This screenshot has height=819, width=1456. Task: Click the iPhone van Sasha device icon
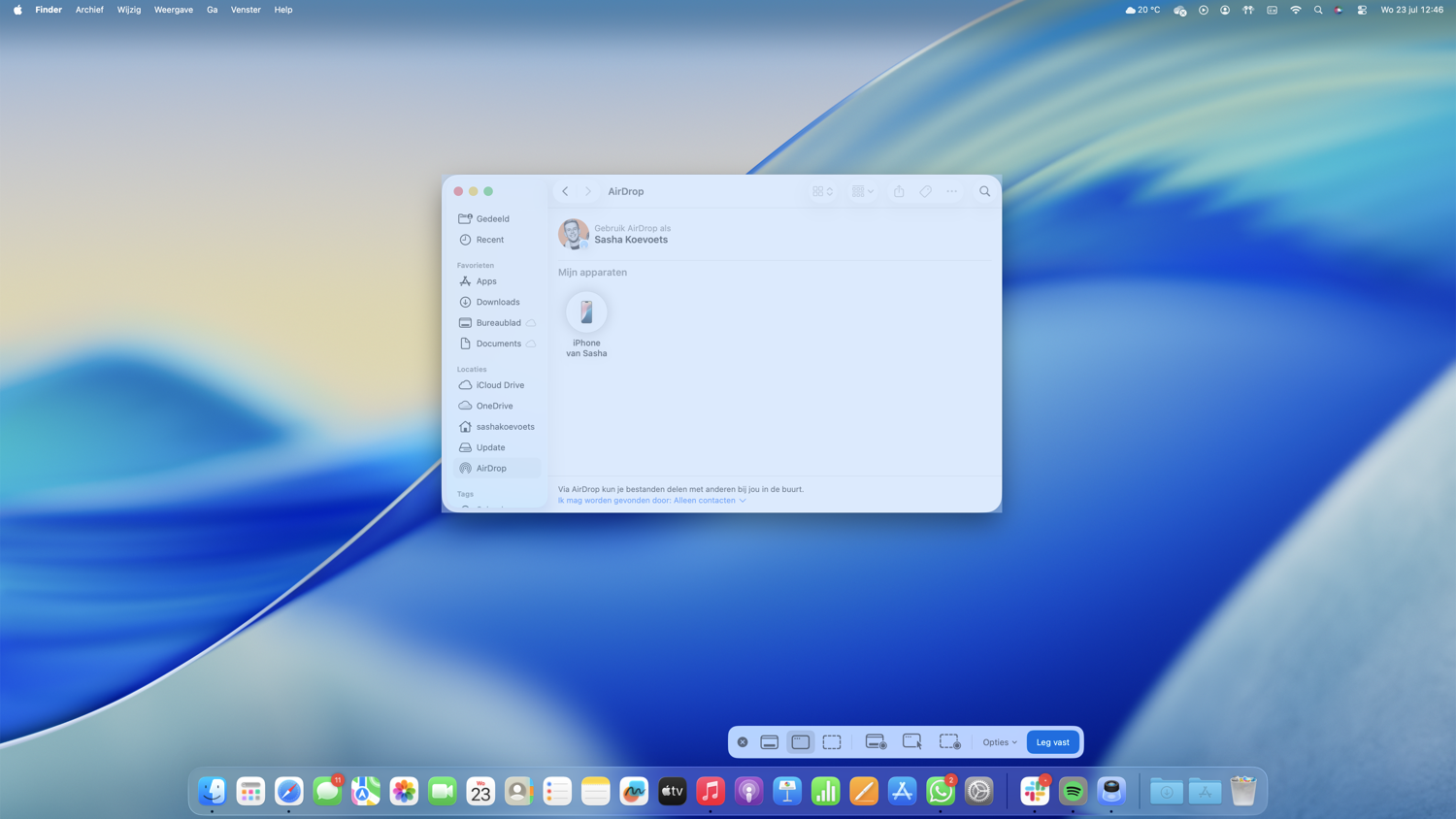[586, 312]
